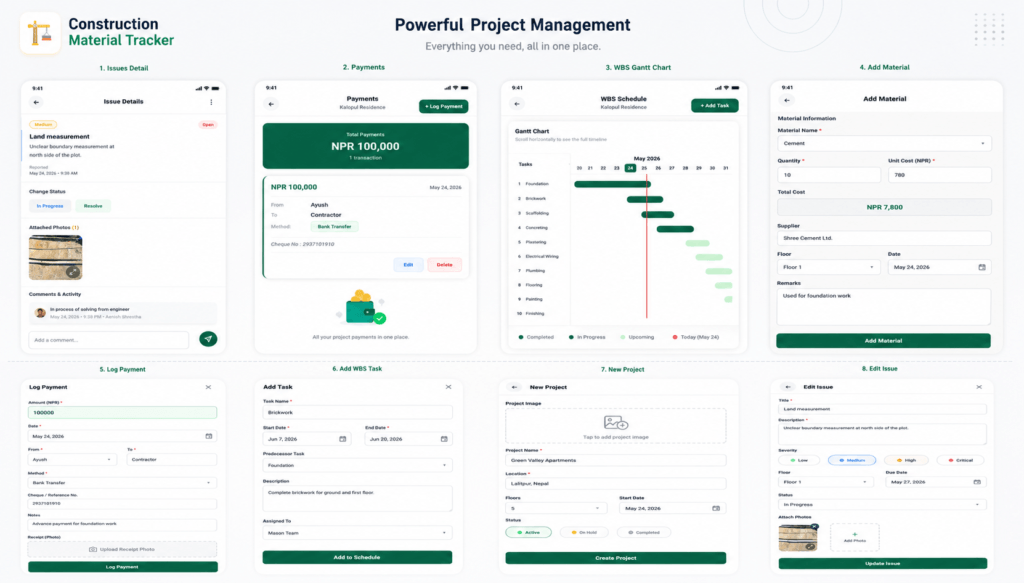Submit the green Log Payment button at bottom

[122, 567]
